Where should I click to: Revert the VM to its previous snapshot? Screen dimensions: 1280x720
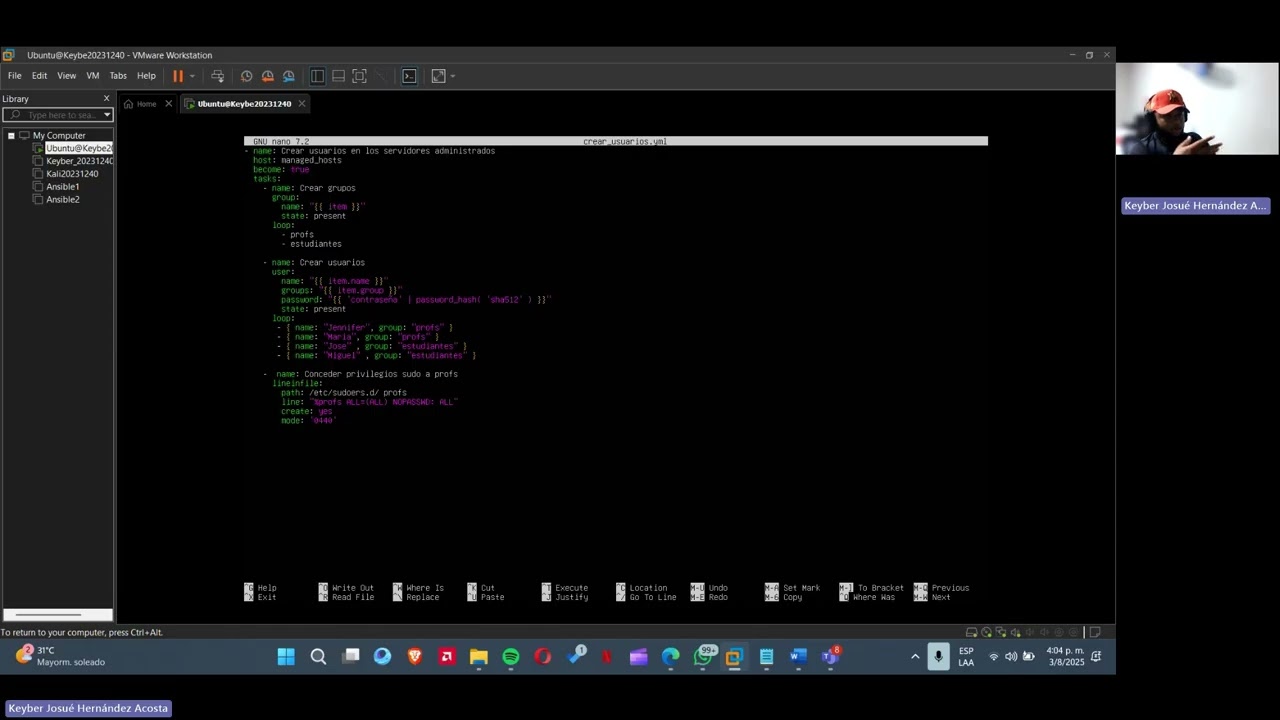click(267, 76)
